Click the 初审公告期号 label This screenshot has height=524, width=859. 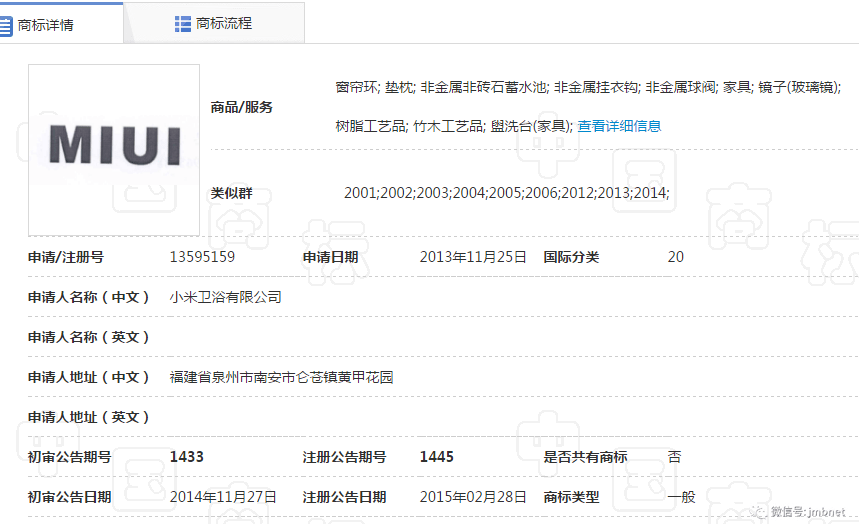point(70,457)
